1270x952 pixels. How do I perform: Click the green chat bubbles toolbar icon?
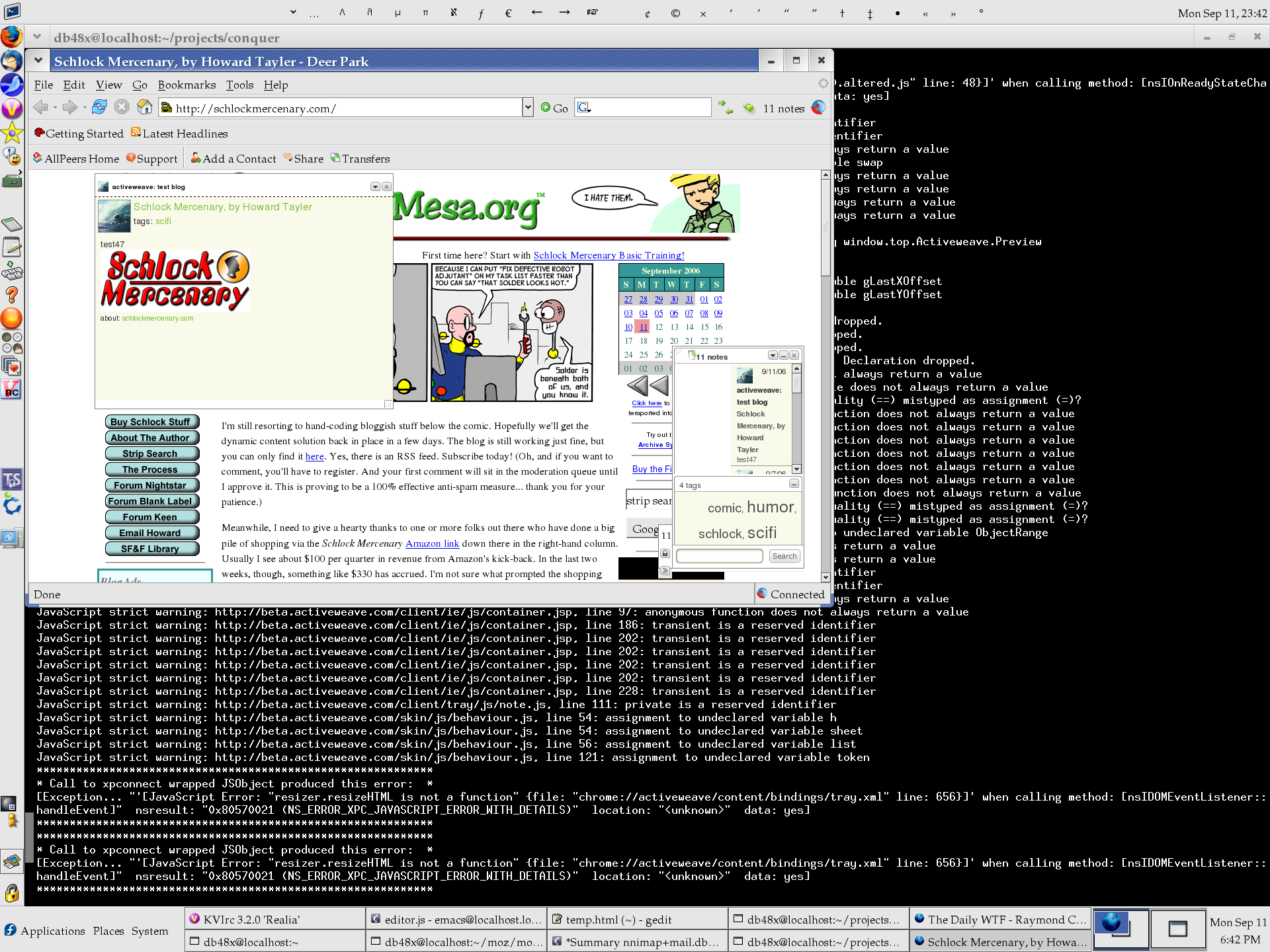[x=749, y=108]
